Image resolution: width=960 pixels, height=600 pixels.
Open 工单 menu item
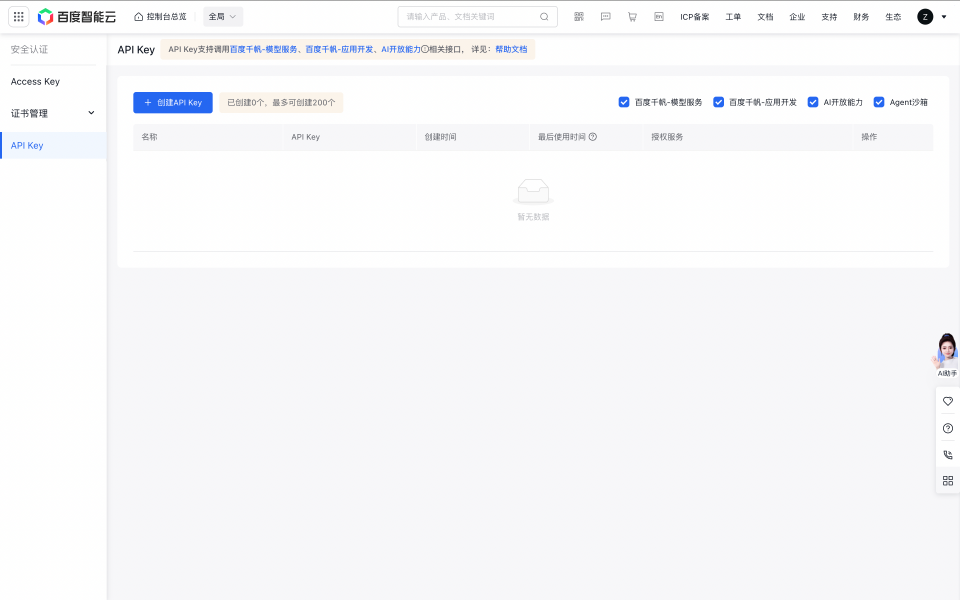coord(733,17)
